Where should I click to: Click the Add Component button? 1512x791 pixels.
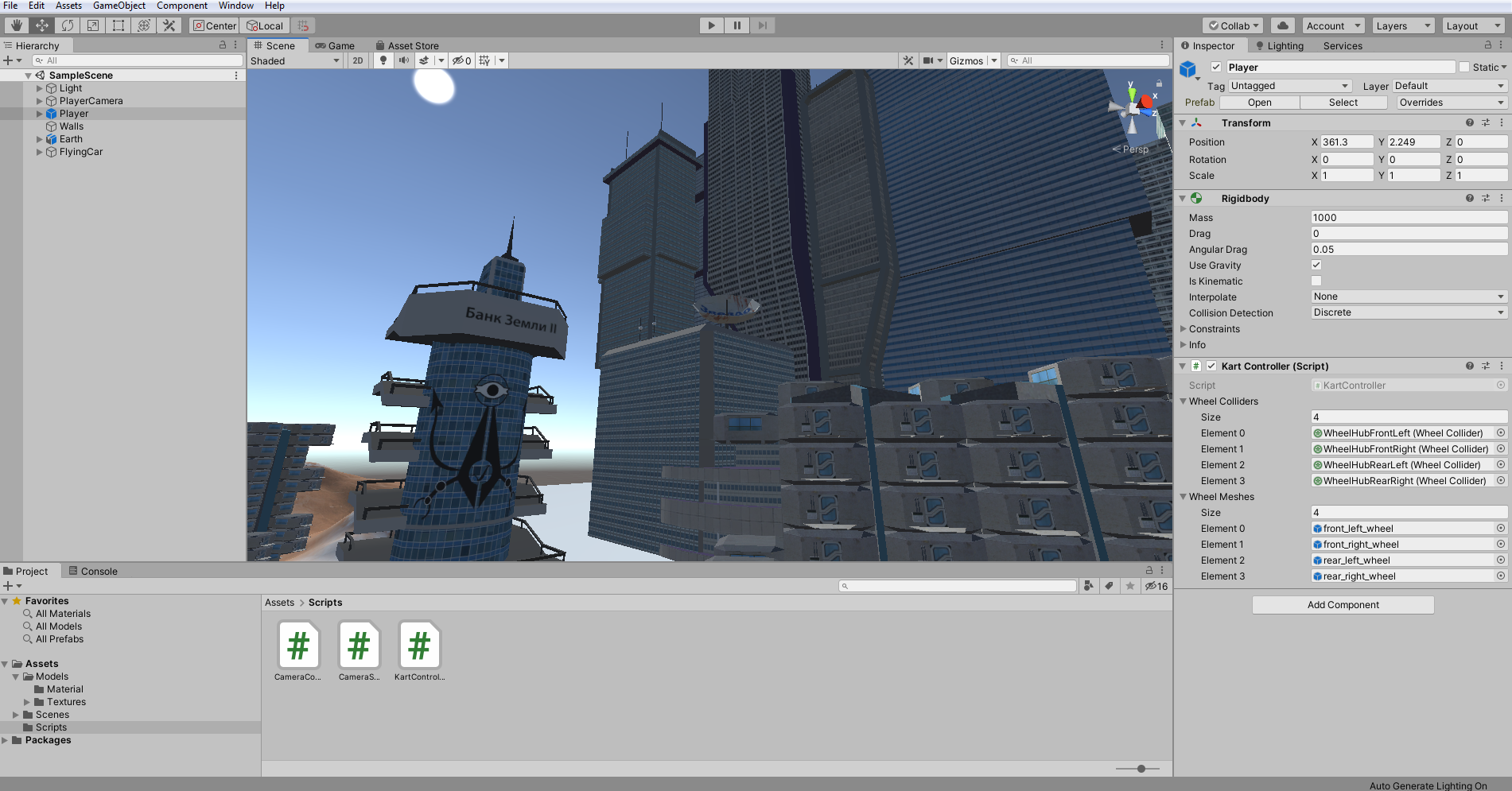(1343, 605)
